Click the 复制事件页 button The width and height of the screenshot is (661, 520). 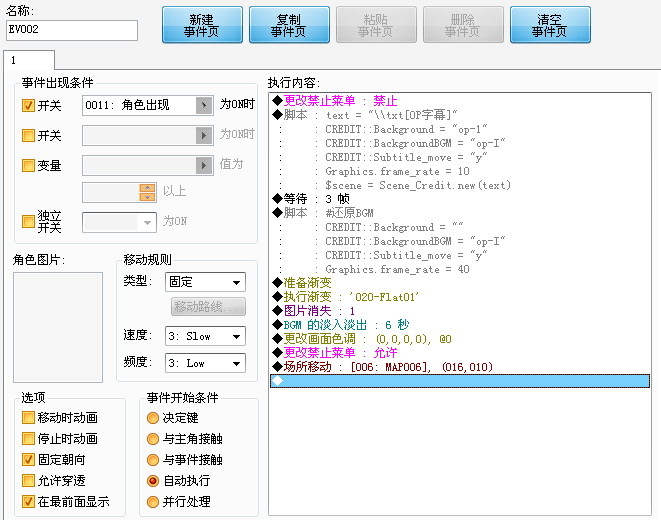point(289,25)
